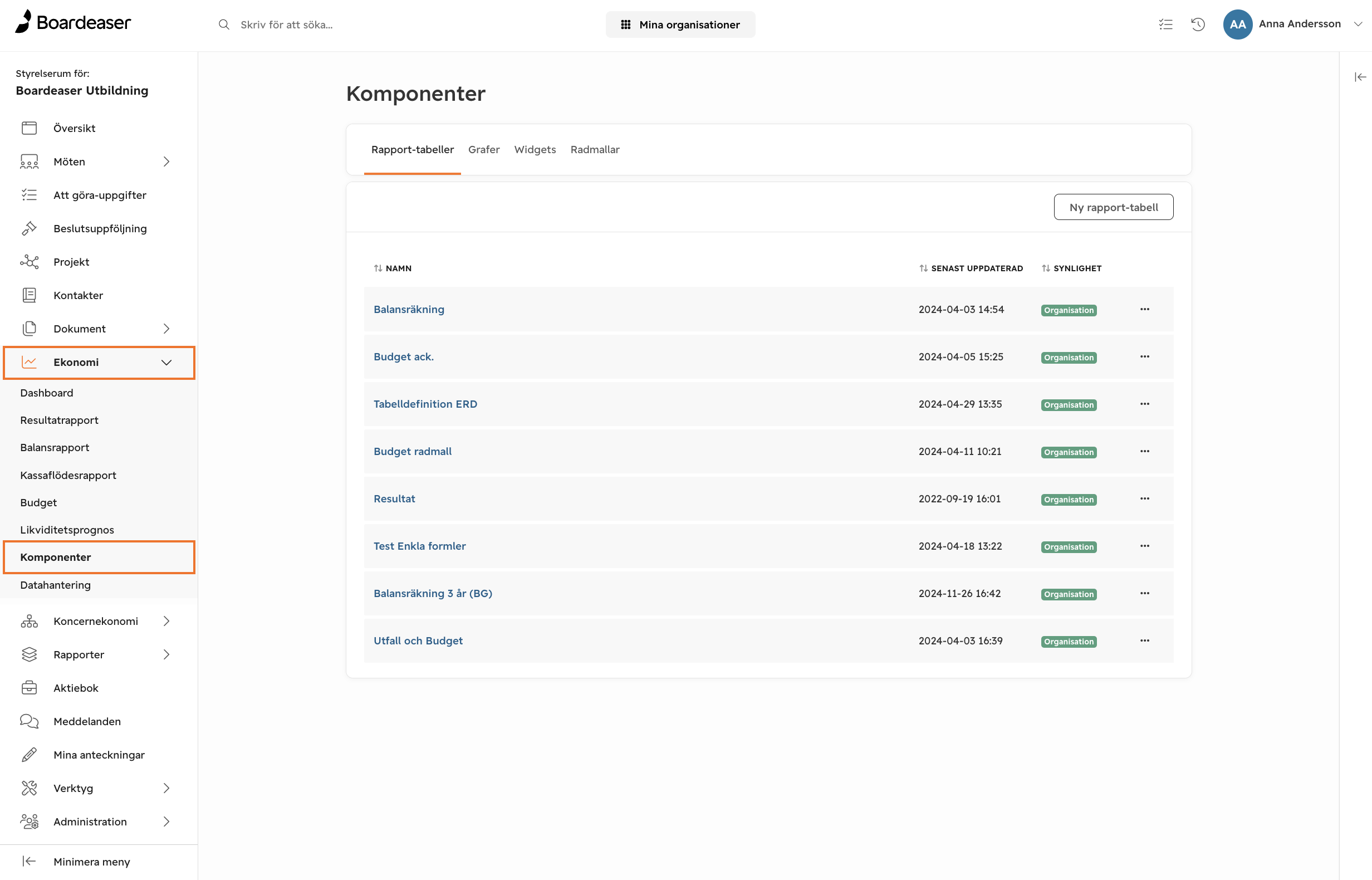This screenshot has width=1372, height=880.
Task: Open the Utfall och Budget link
Action: (418, 641)
